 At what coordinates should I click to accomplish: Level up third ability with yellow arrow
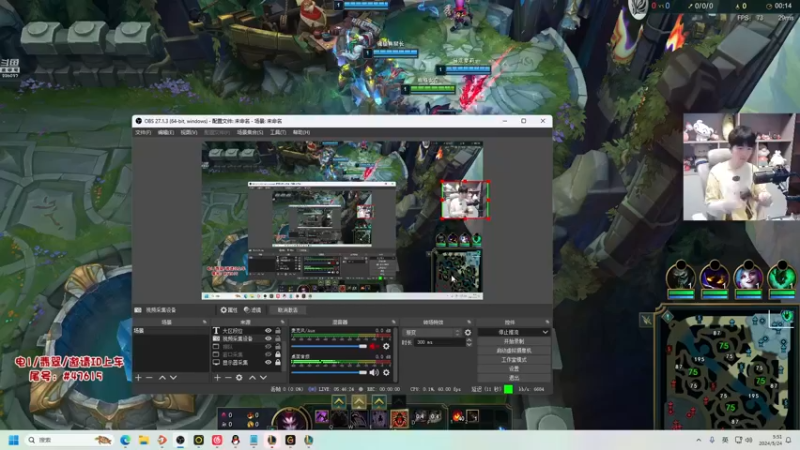[x=379, y=402]
